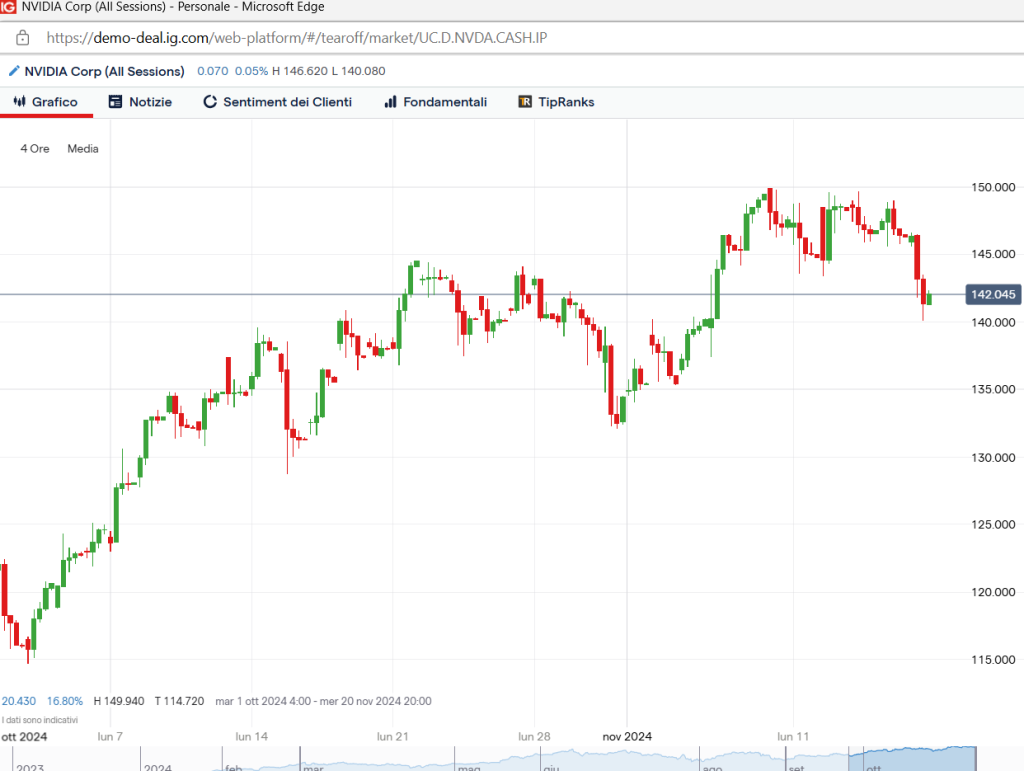Click the nov 2024 time axis label
Image resolution: width=1024 pixels, height=771 pixels.
point(627,737)
